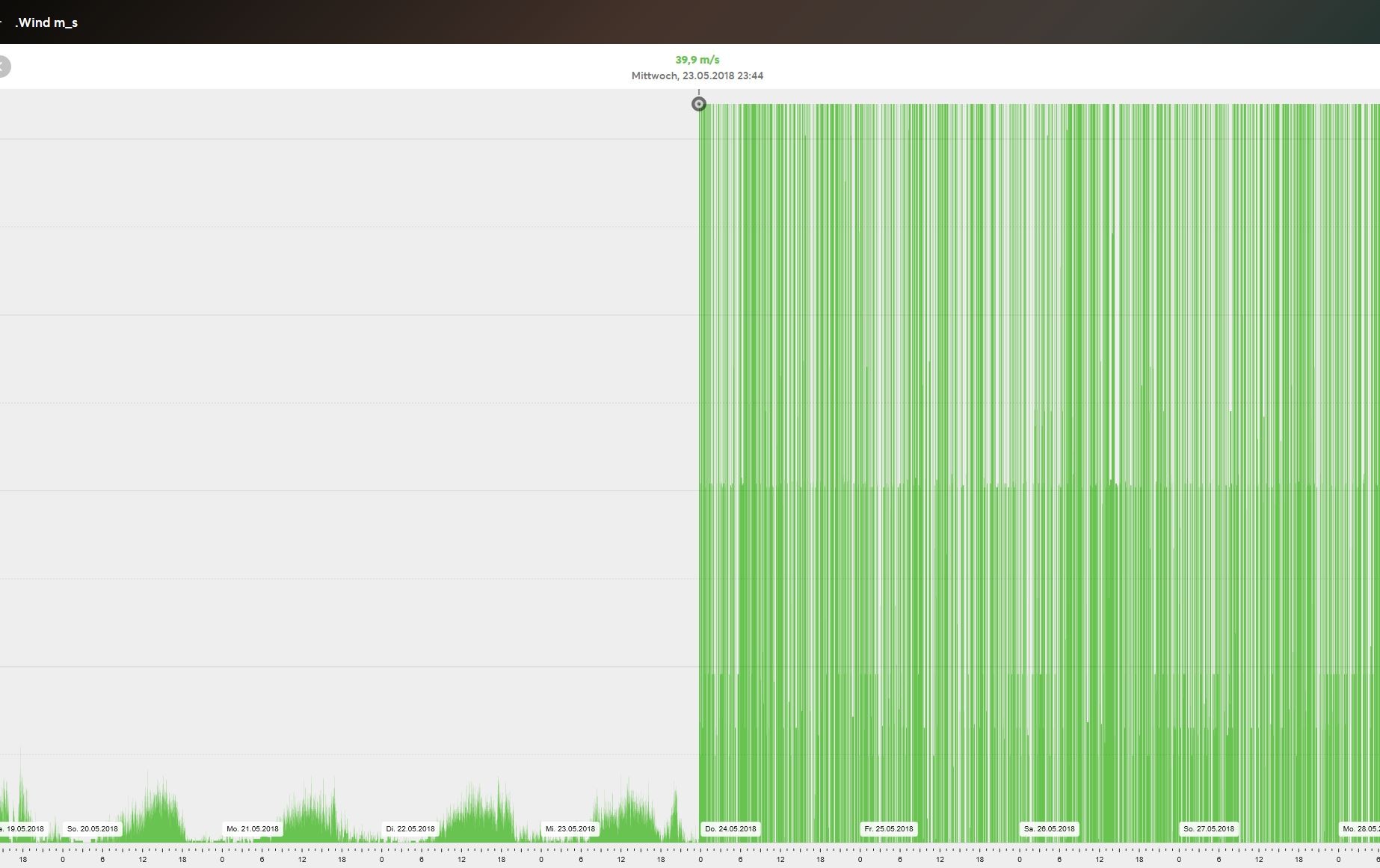1380x868 pixels.
Task: Click the chart cursor marker at 23:44
Action: (x=699, y=104)
